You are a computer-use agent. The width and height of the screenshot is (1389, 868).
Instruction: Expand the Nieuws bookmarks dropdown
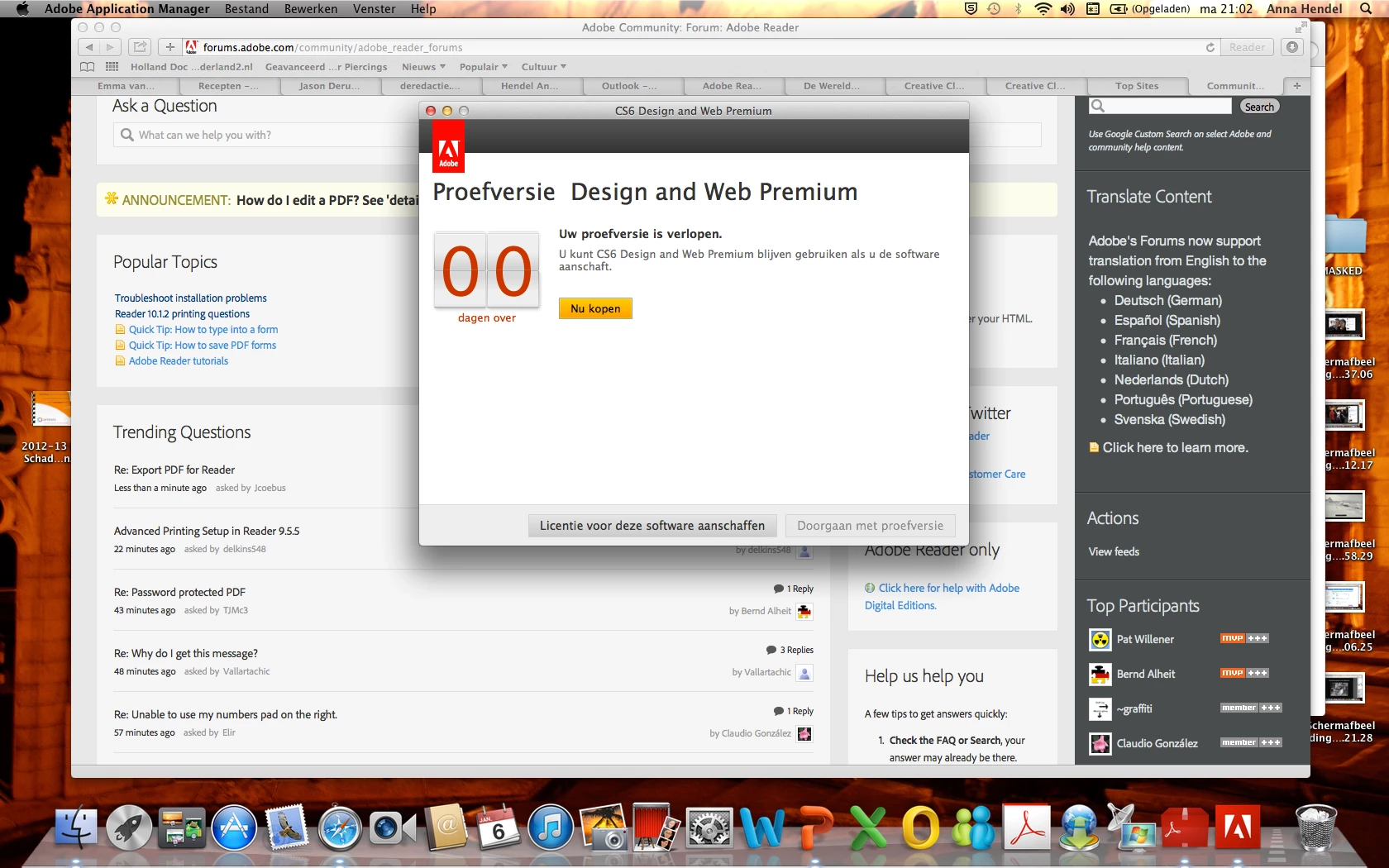tap(423, 67)
